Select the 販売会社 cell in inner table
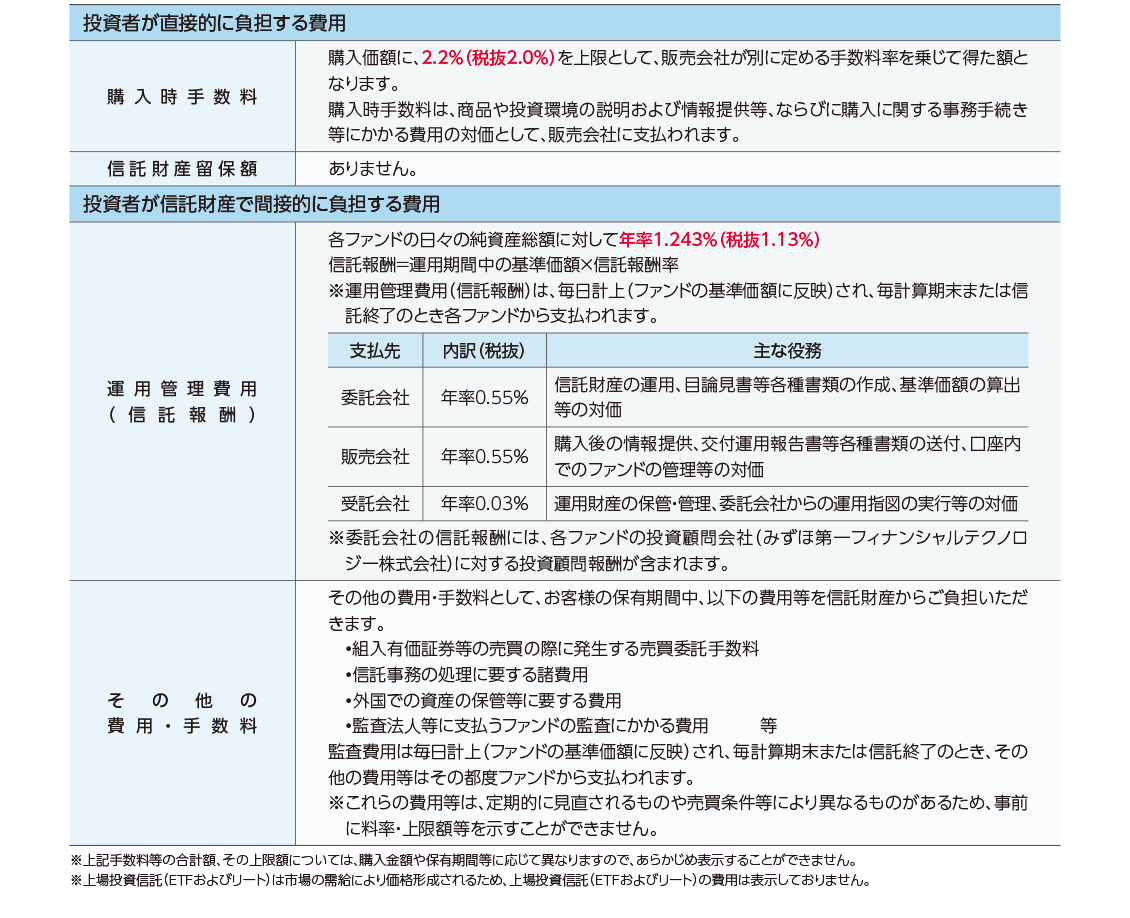Viewport: 1130px width, 918px height. (375, 456)
